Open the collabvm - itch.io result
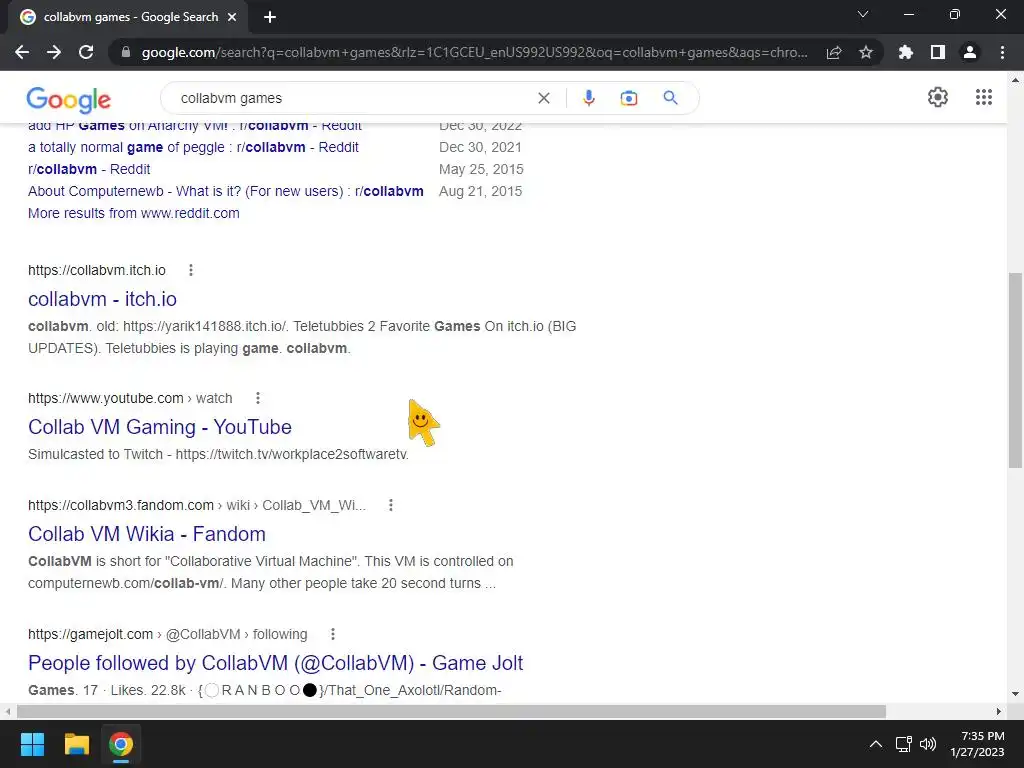This screenshot has width=1024, height=768. click(x=103, y=299)
